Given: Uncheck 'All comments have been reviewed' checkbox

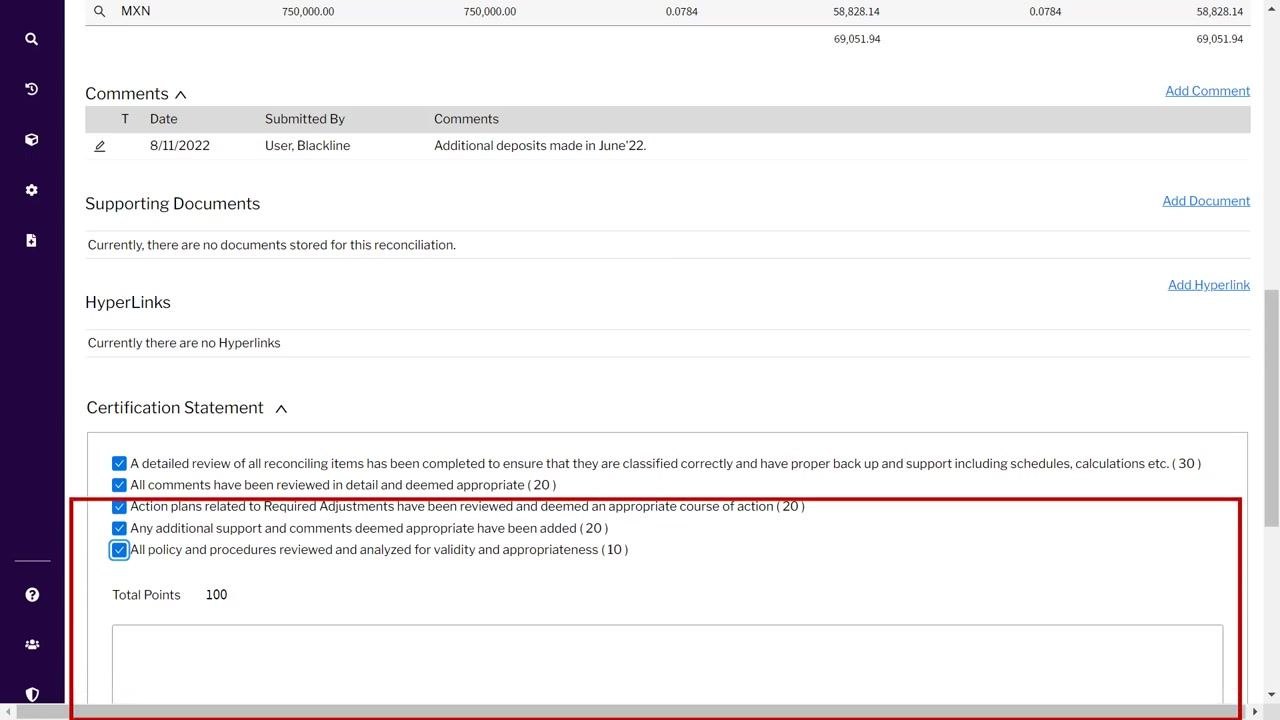Looking at the screenshot, I should [119, 485].
